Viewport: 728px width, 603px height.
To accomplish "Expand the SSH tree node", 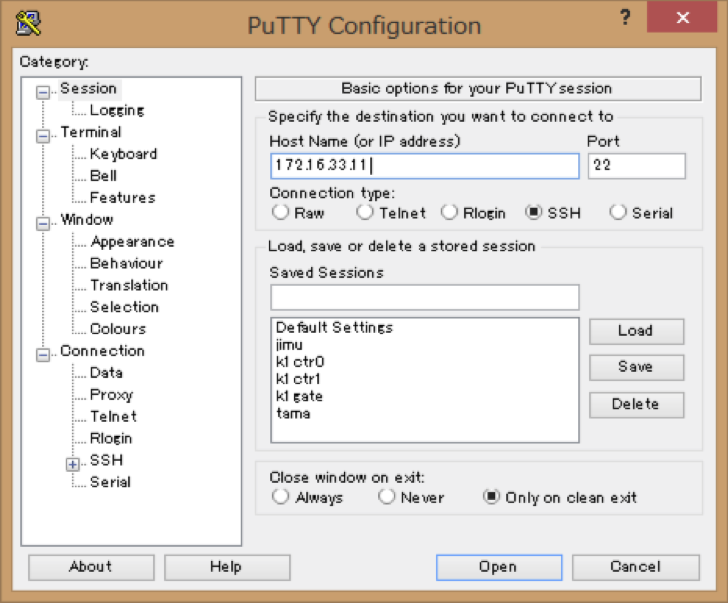I will click(x=72, y=464).
